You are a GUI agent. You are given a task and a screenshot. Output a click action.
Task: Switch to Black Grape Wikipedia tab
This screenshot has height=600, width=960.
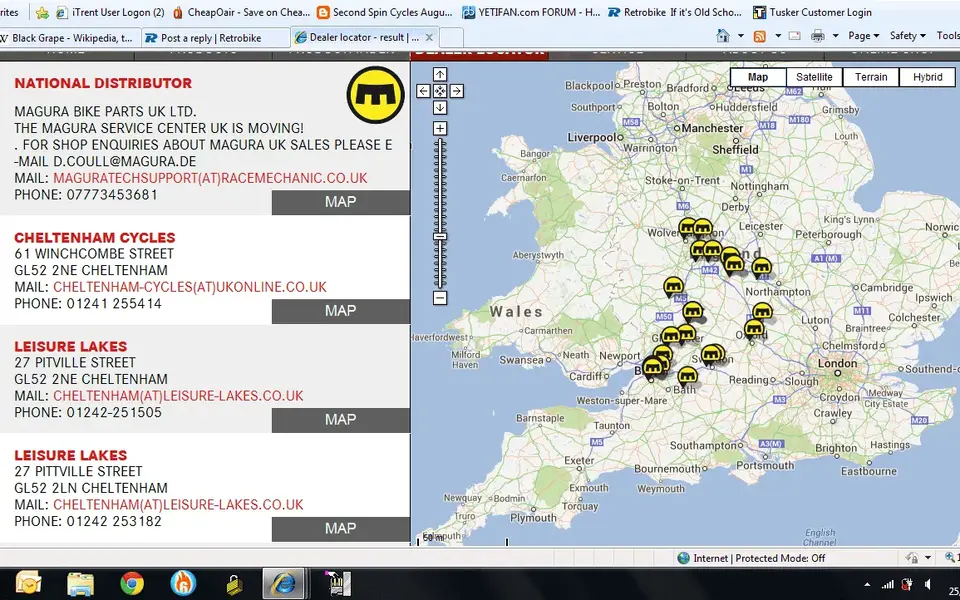(69, 38)
